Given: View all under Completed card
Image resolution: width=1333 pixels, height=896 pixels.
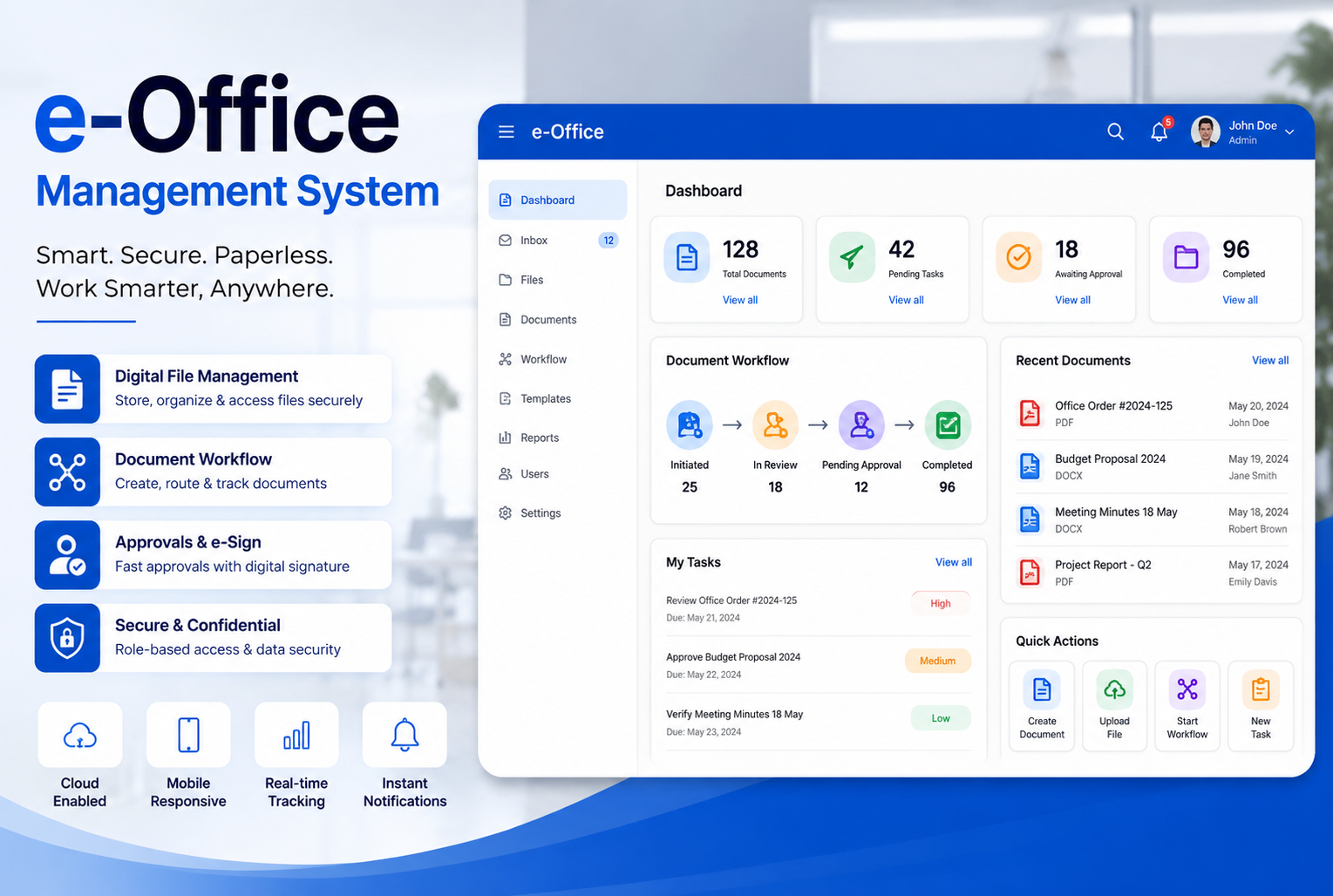Looking at the screenshot, I should point(1240,300).
